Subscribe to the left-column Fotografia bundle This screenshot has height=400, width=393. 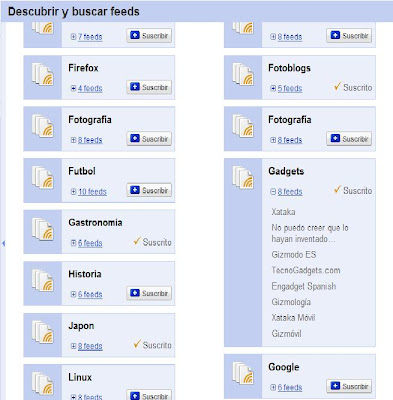(x=149, y=139)
